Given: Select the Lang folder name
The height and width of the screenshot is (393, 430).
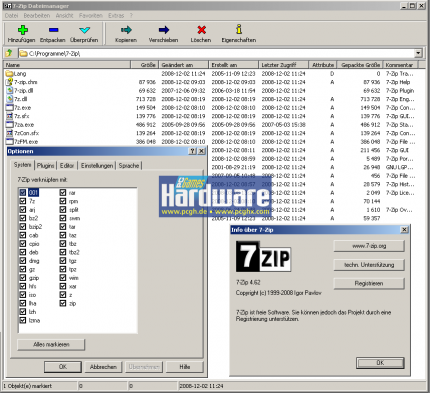Looking at the screenshot, I should point(20,74).
